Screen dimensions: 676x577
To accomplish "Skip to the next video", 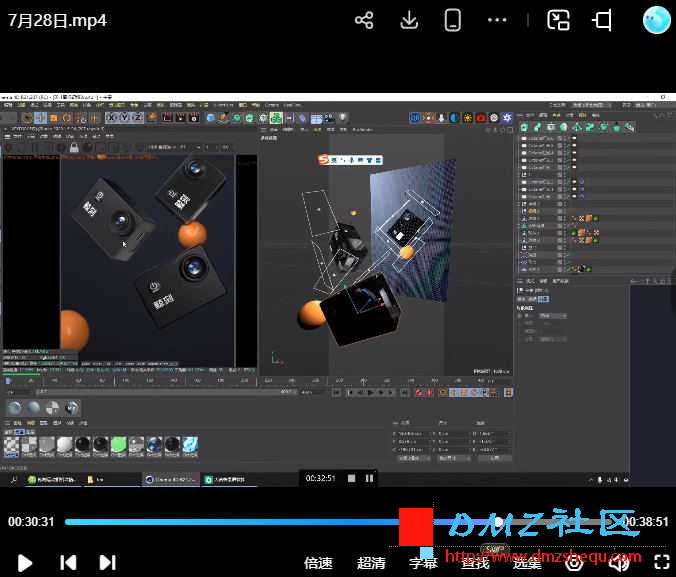I will pyautogui.click(x=108, y=562).
